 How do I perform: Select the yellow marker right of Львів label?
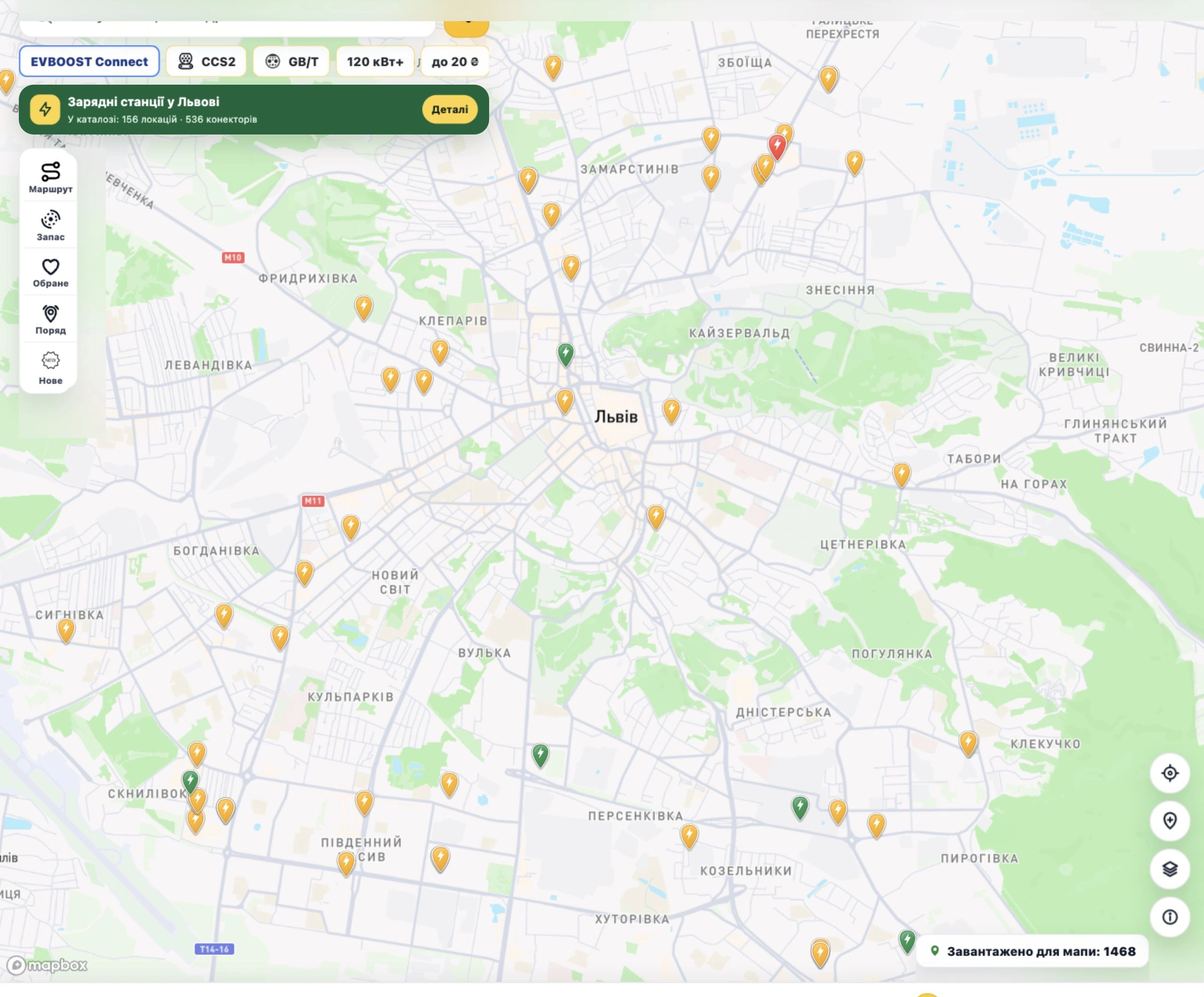672,411
